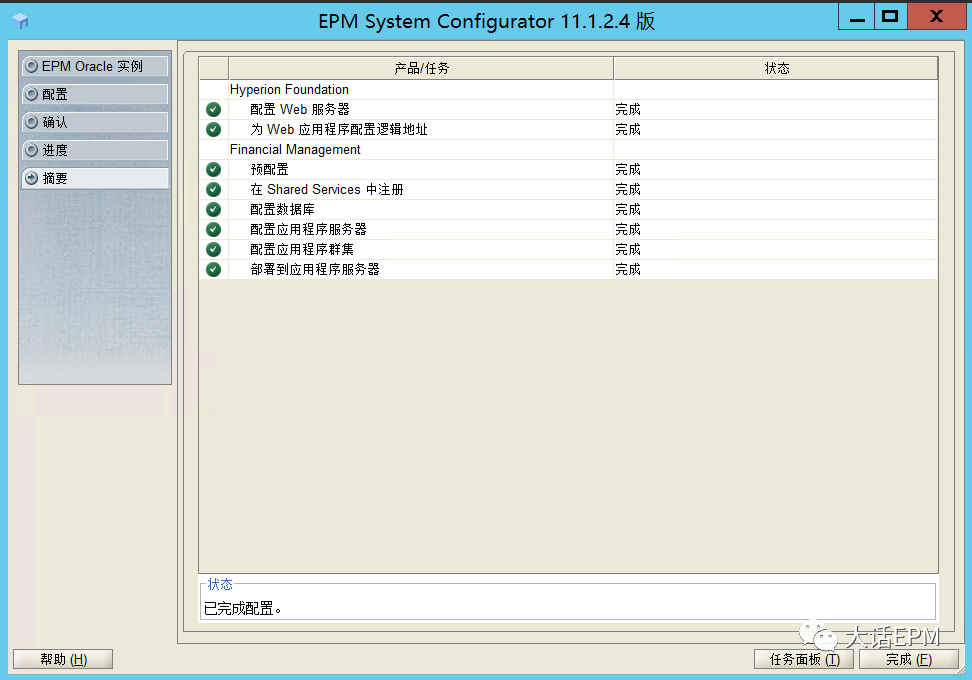972x680 pixels.
Task: Minimize the EPM System Configurator window
Action: (x=857, y=17)
